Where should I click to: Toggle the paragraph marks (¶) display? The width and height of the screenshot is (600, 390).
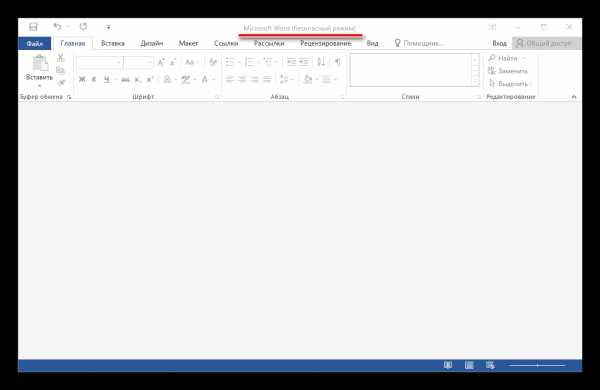tap(338, 62)
